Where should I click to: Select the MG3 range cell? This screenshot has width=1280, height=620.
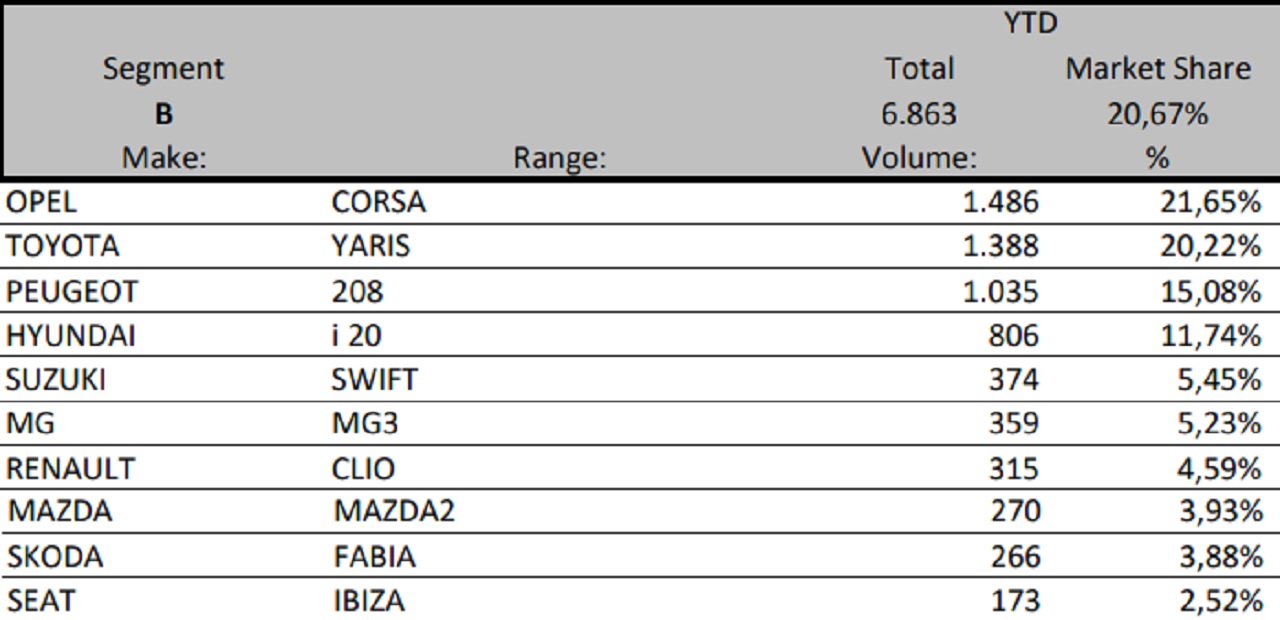pos(365,424)
